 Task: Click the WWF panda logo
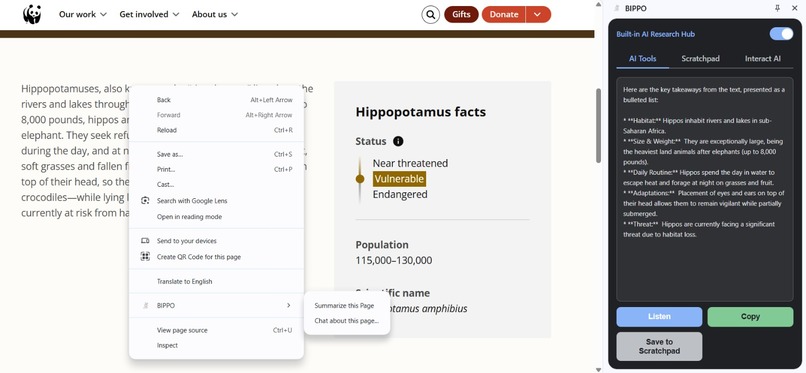[32, 14]
